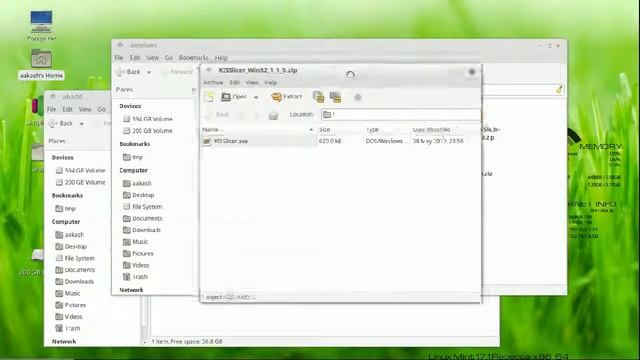Click the greyed Stop icon in archive toolbar
Screen dimensions: 640x360
tap(358, 97)
